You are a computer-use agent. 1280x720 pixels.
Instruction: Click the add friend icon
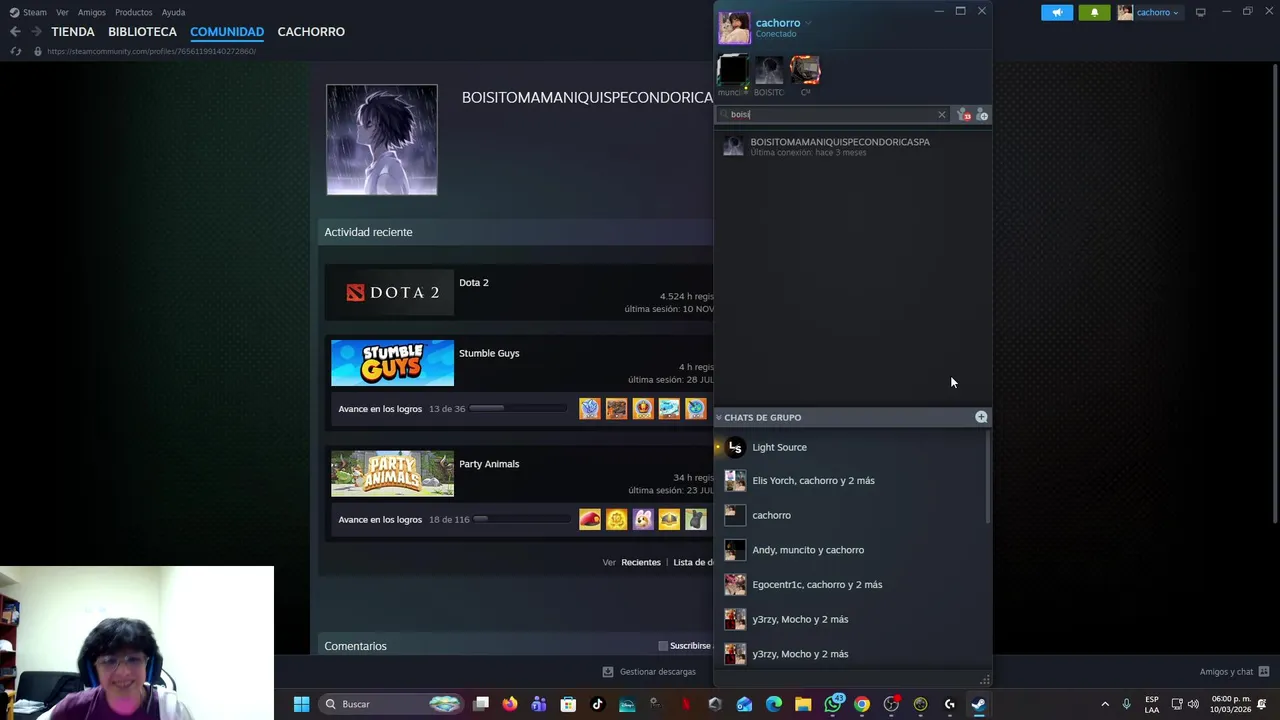(982, 115)
